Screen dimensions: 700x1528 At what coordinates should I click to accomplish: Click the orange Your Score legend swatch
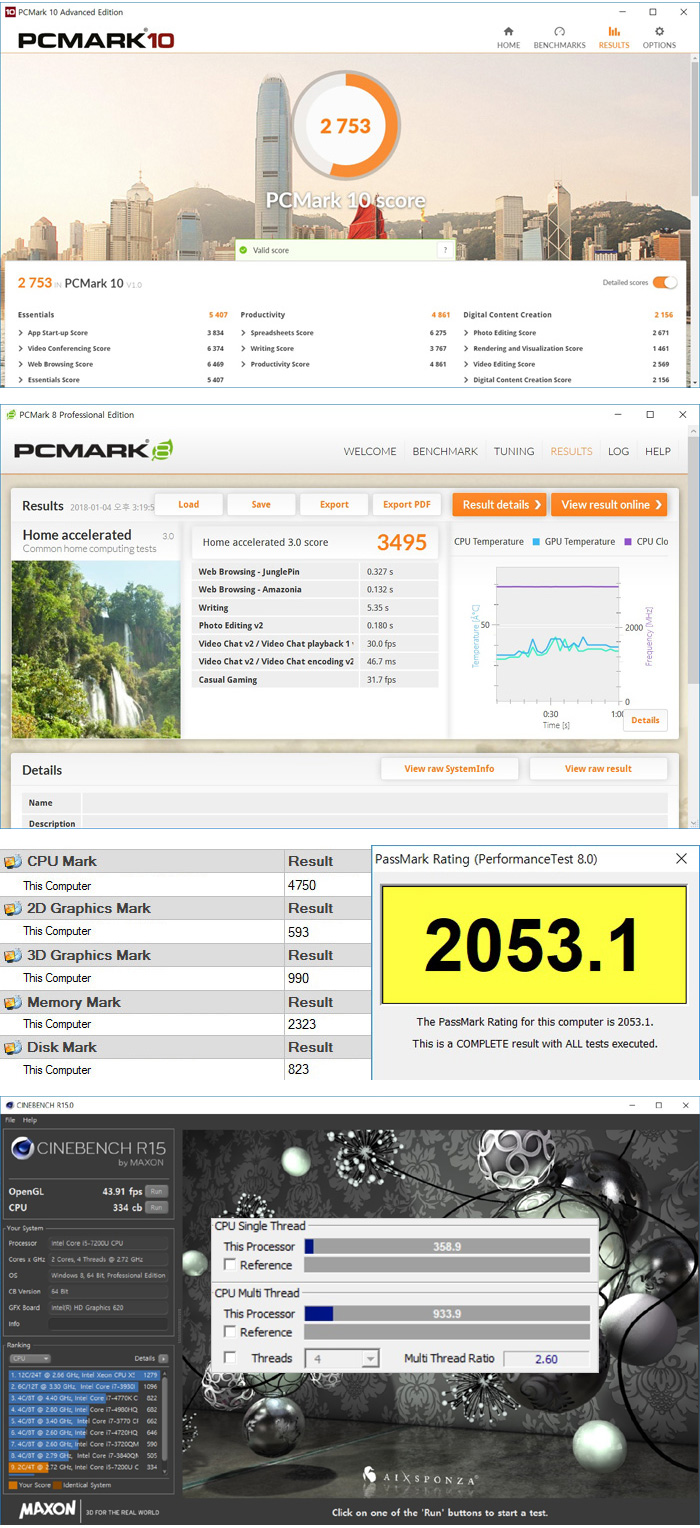click(x=12, y=1485)
